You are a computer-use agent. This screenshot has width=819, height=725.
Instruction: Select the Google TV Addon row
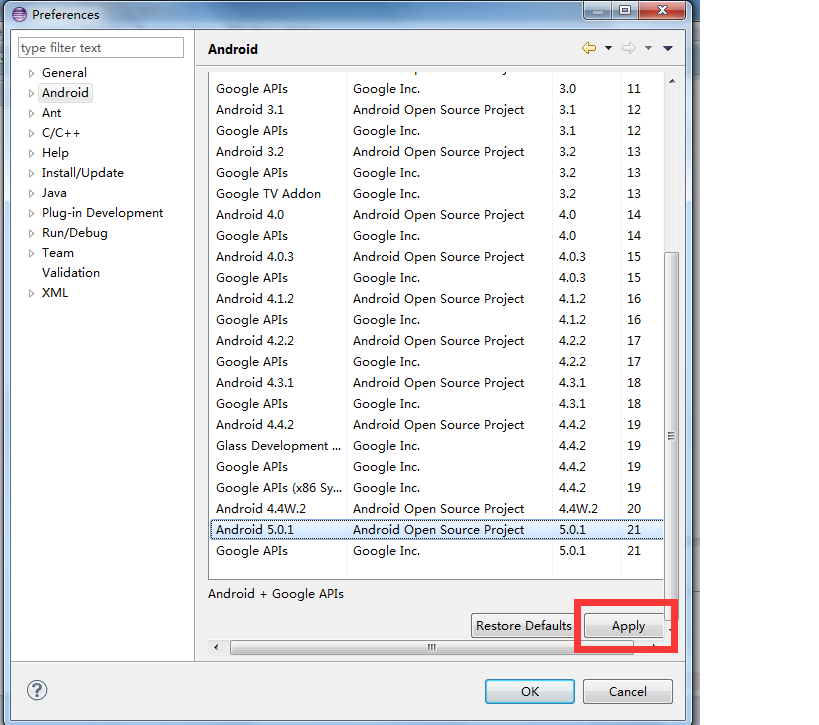436,194
